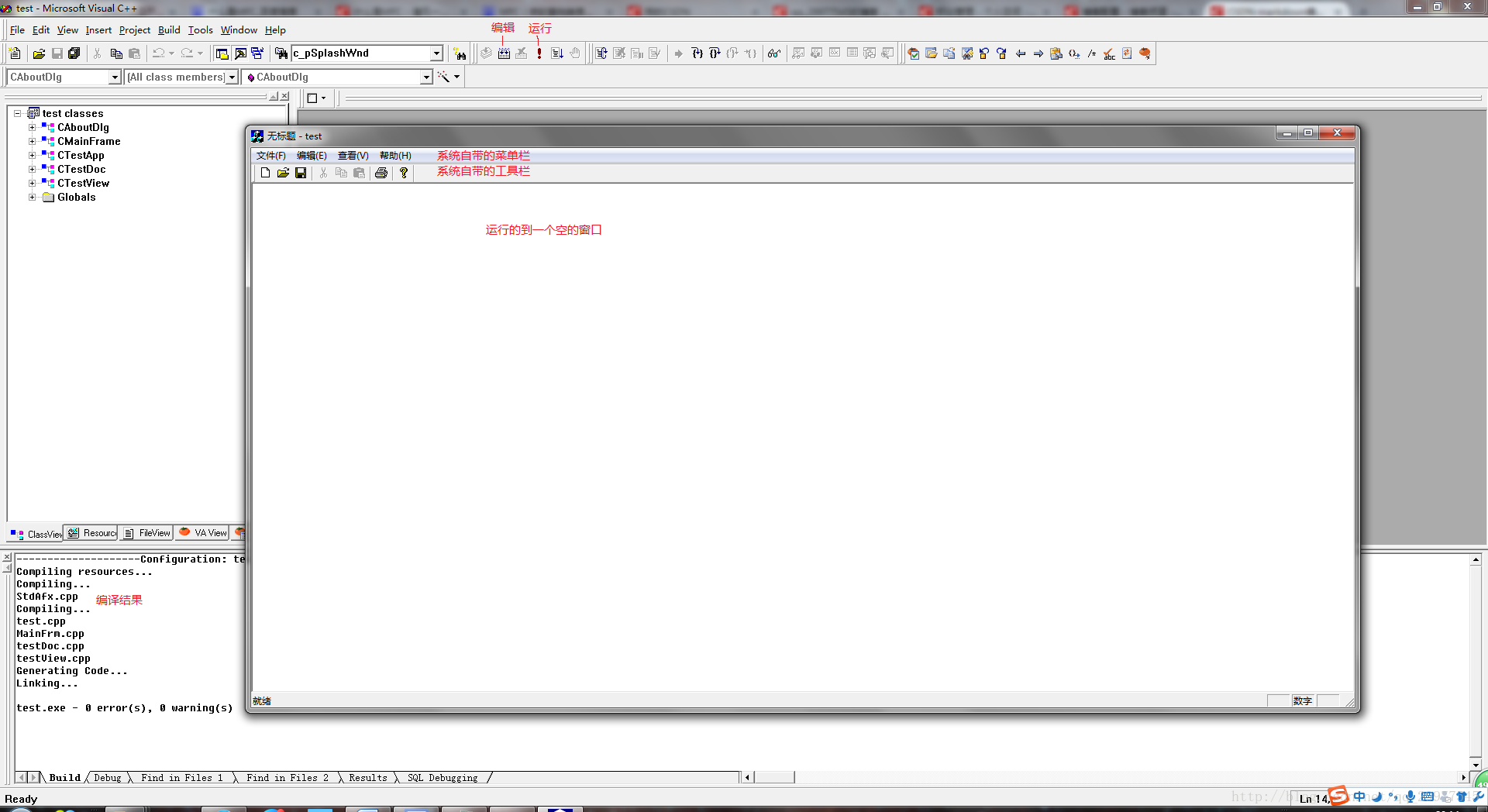Click the IME soft keyboard icon in tray
The width and height of the screenshot is (1488, 812).
[x=1428, y=797]
